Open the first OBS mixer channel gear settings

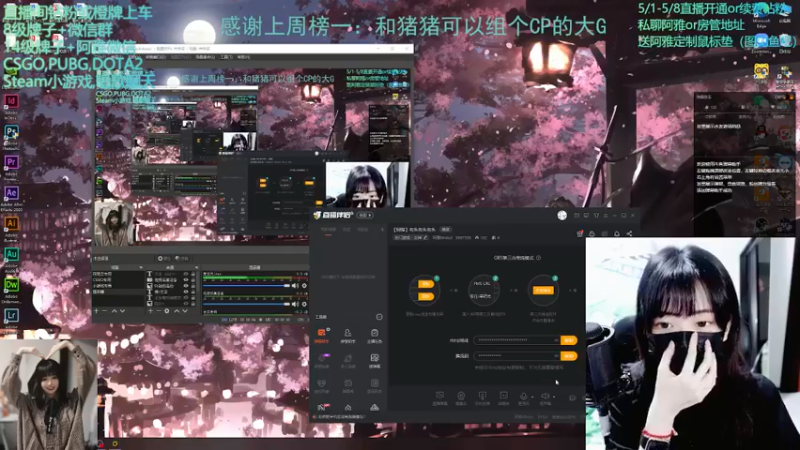point(304,286)
